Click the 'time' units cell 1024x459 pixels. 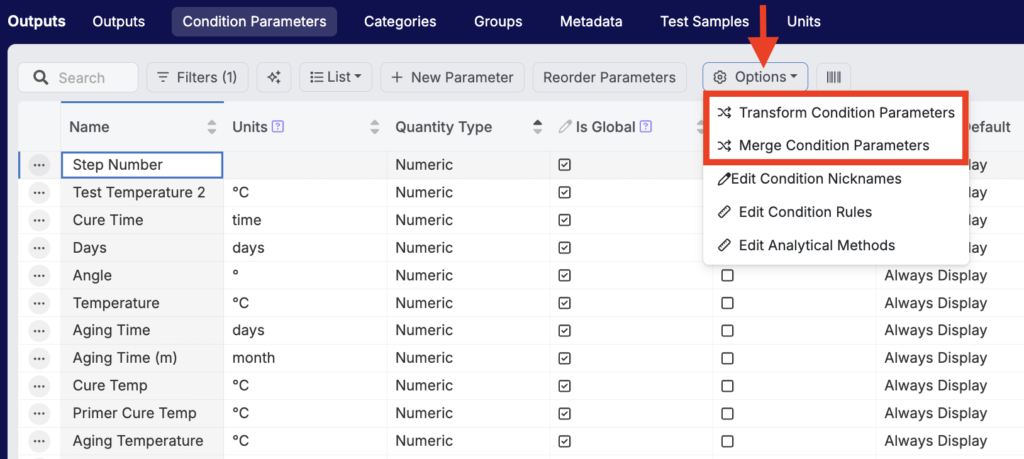pyautogui.click(x=306, y=220)
